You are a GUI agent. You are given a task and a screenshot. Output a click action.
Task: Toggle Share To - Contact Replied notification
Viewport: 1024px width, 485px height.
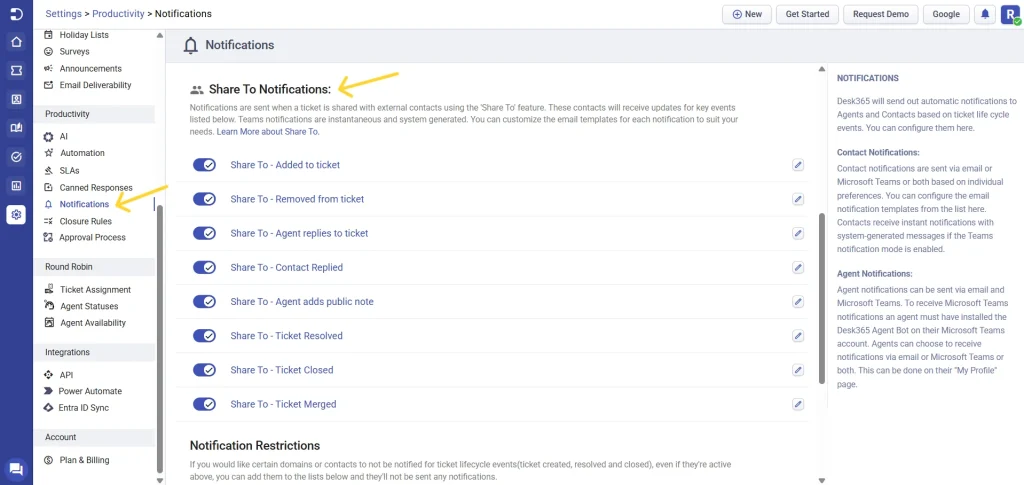tap(204, 268)
